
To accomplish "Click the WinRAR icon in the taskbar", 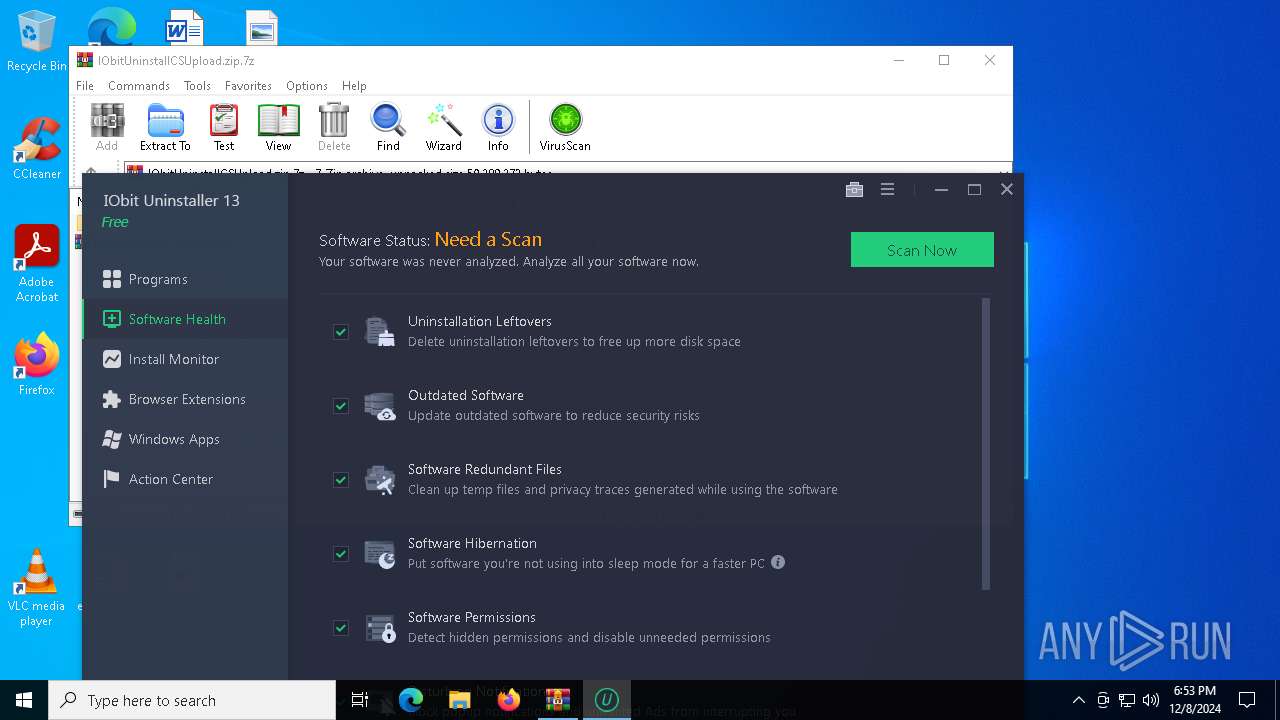I will [557, 700].
